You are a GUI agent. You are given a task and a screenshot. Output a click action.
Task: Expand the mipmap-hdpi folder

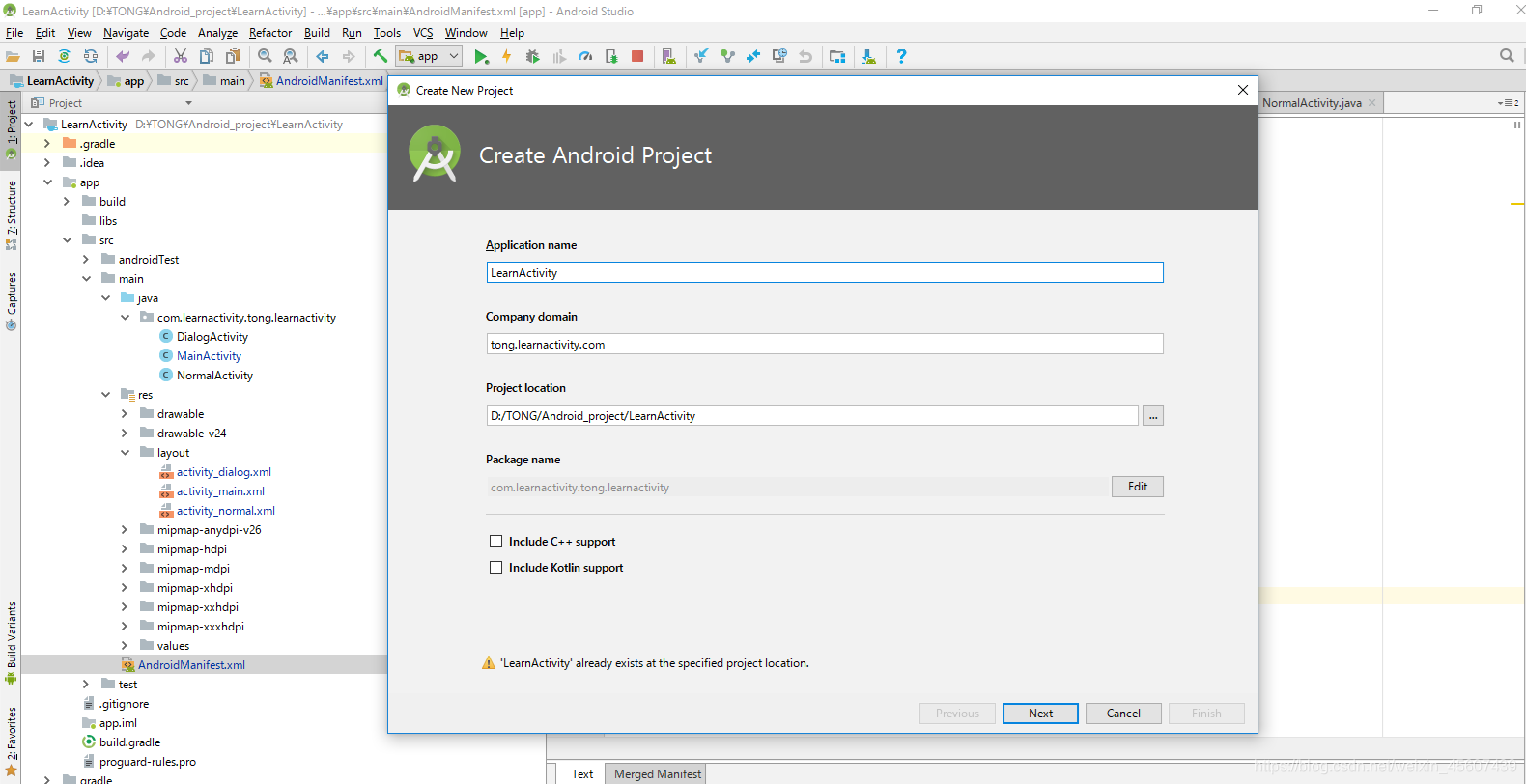point(125,549)
